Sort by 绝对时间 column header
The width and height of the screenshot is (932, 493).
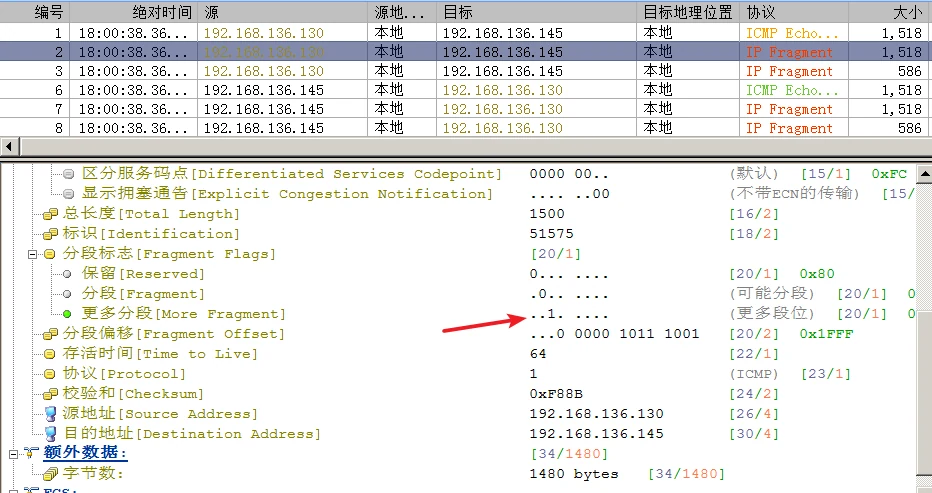pyautogui.click(x=134, y=12)
